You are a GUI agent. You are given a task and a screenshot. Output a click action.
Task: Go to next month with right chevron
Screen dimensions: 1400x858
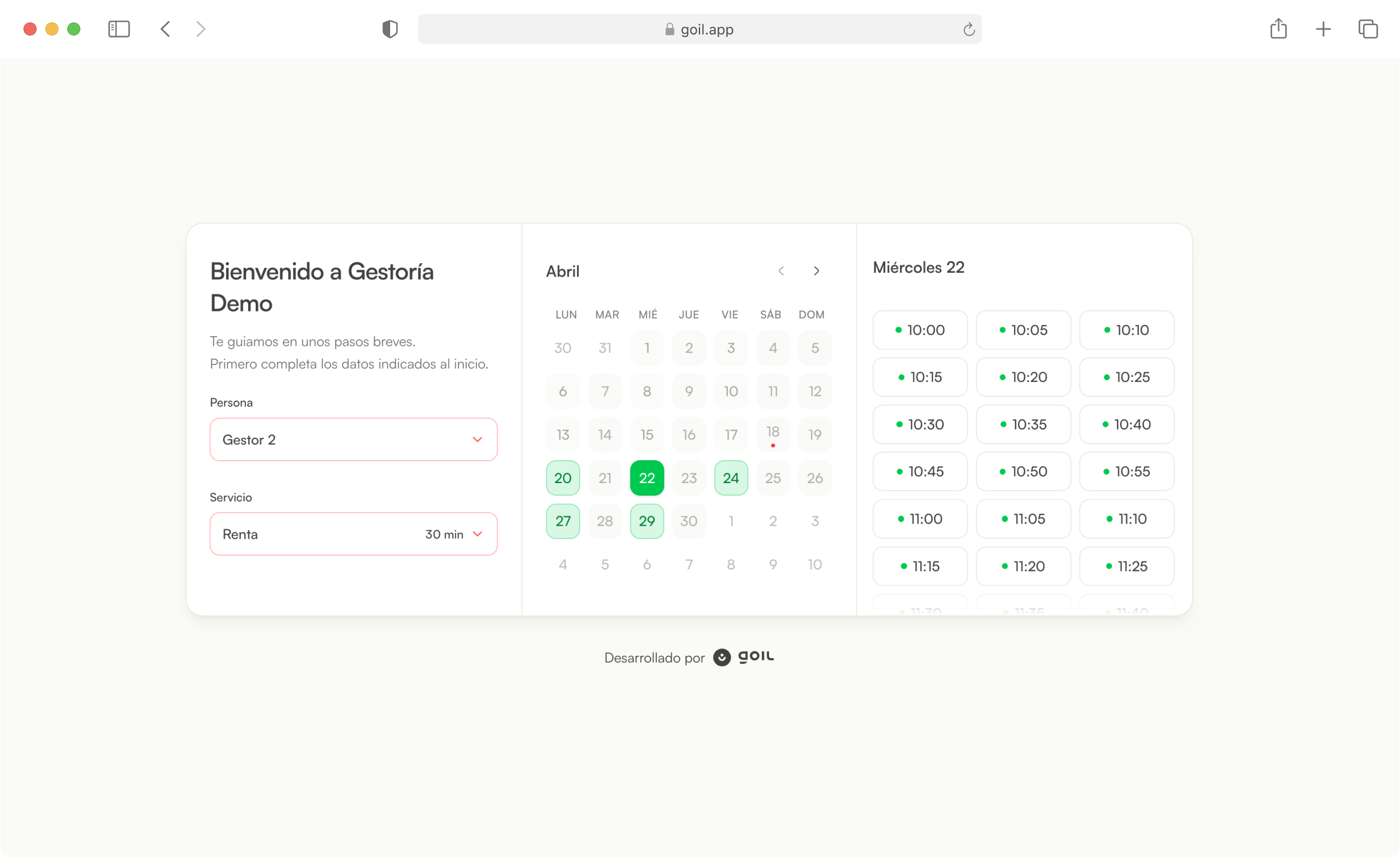click(816, 271)
